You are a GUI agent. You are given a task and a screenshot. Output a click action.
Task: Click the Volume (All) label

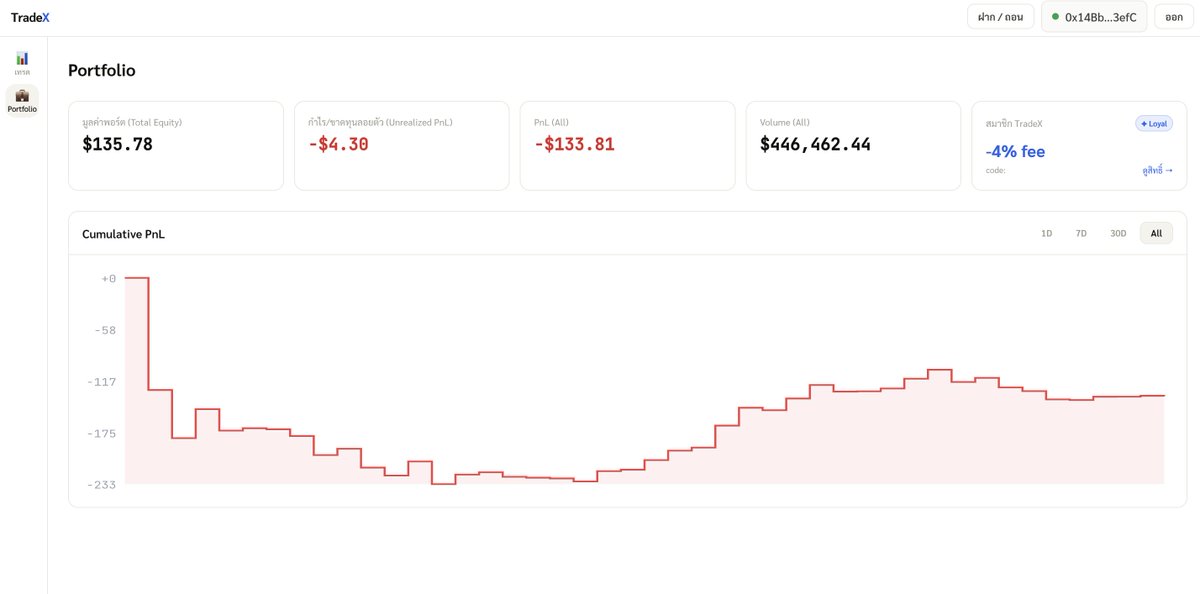[785, 122]
